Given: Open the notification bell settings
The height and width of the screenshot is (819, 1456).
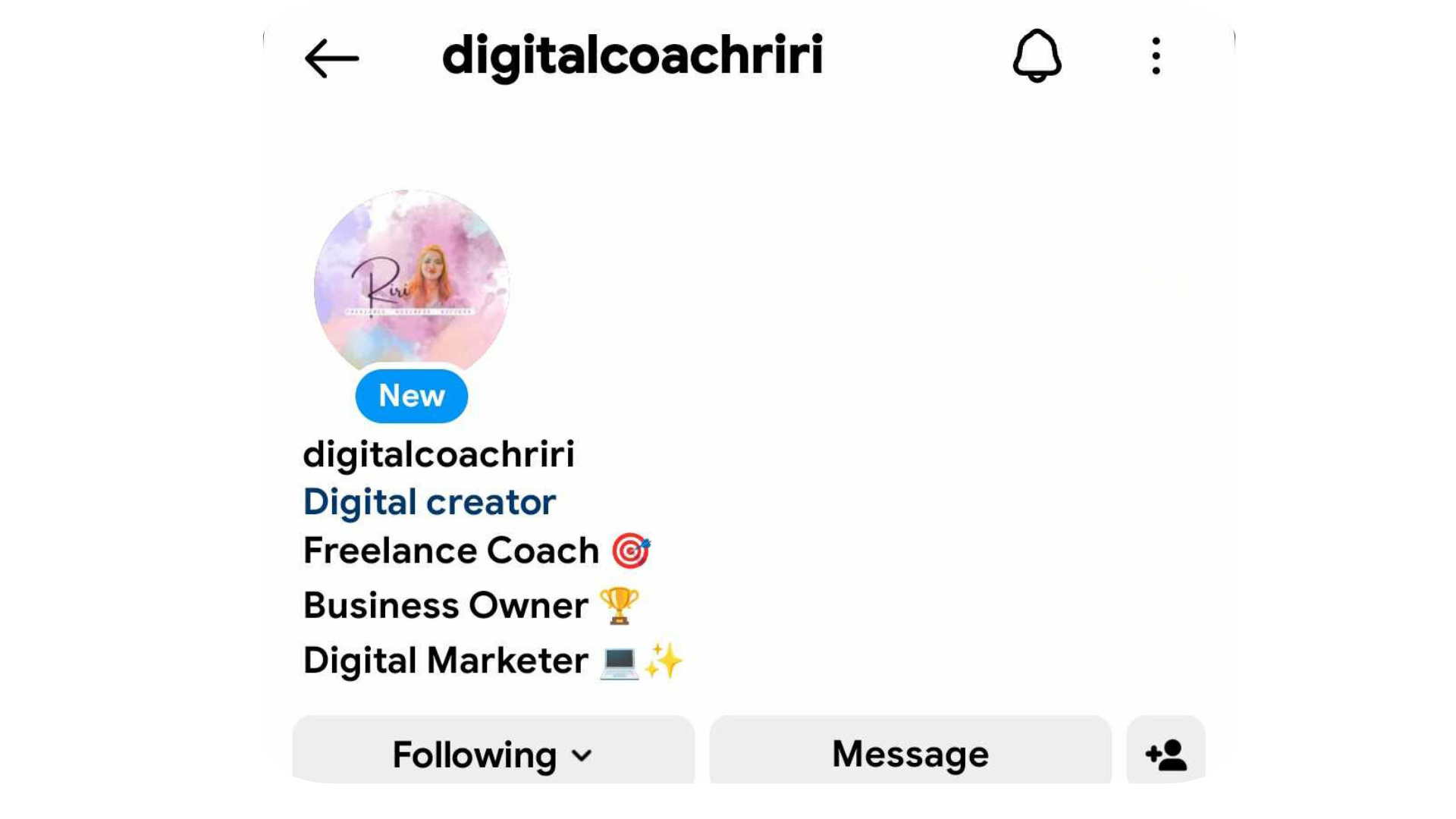Looking at the screenshot, I should tap(1037, 55).
